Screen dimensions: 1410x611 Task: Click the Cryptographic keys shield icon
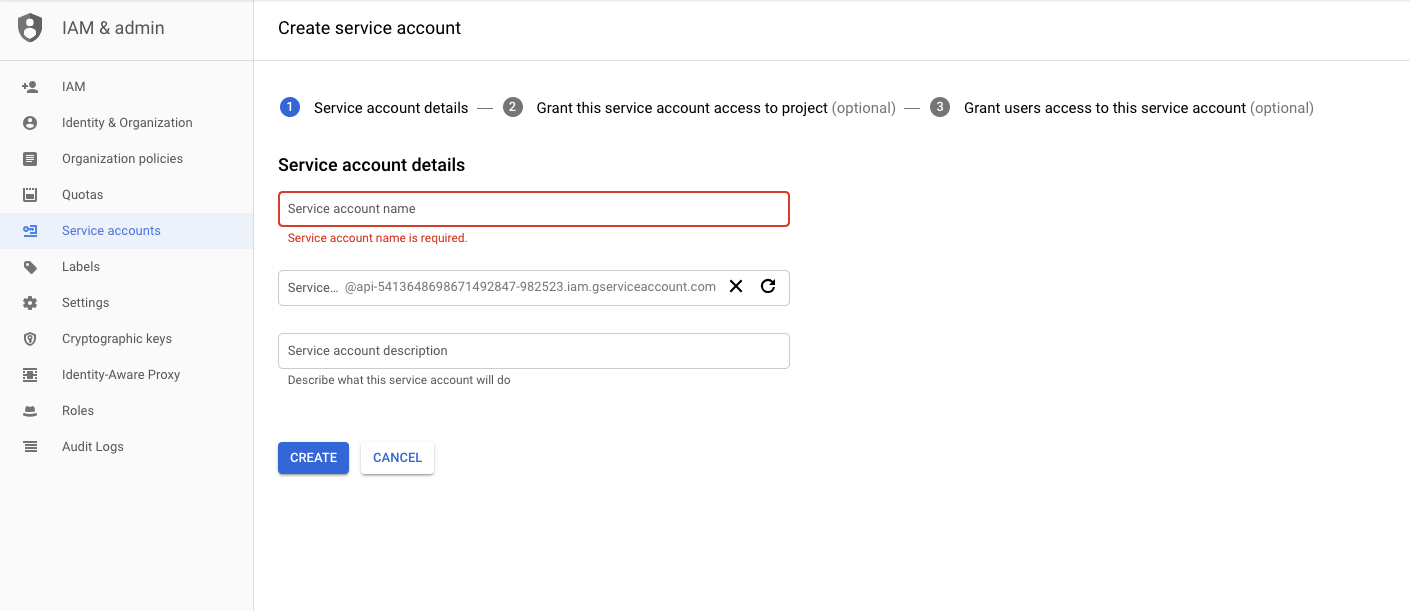(30, 339)
